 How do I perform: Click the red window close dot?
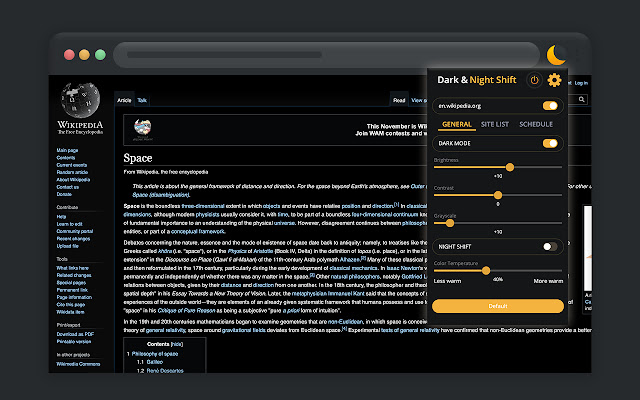click(69, 55)
